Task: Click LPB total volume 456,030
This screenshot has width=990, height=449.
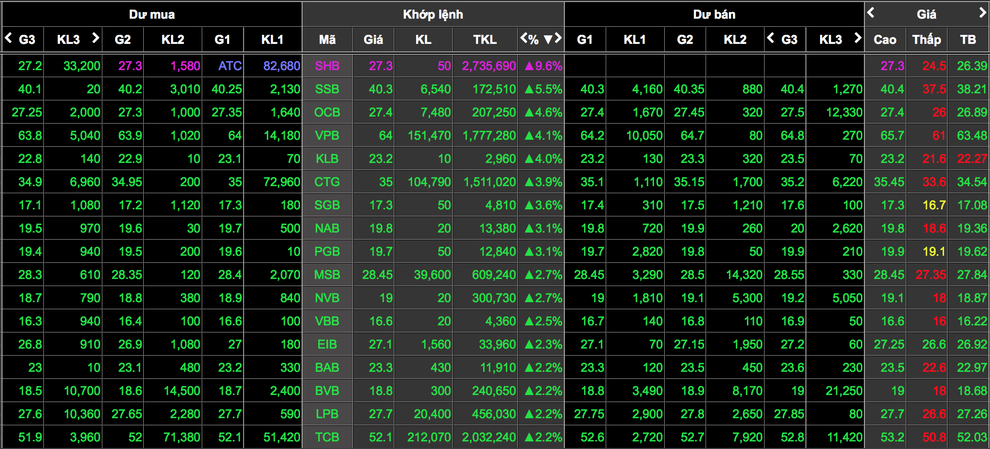Action: point(494,415)
